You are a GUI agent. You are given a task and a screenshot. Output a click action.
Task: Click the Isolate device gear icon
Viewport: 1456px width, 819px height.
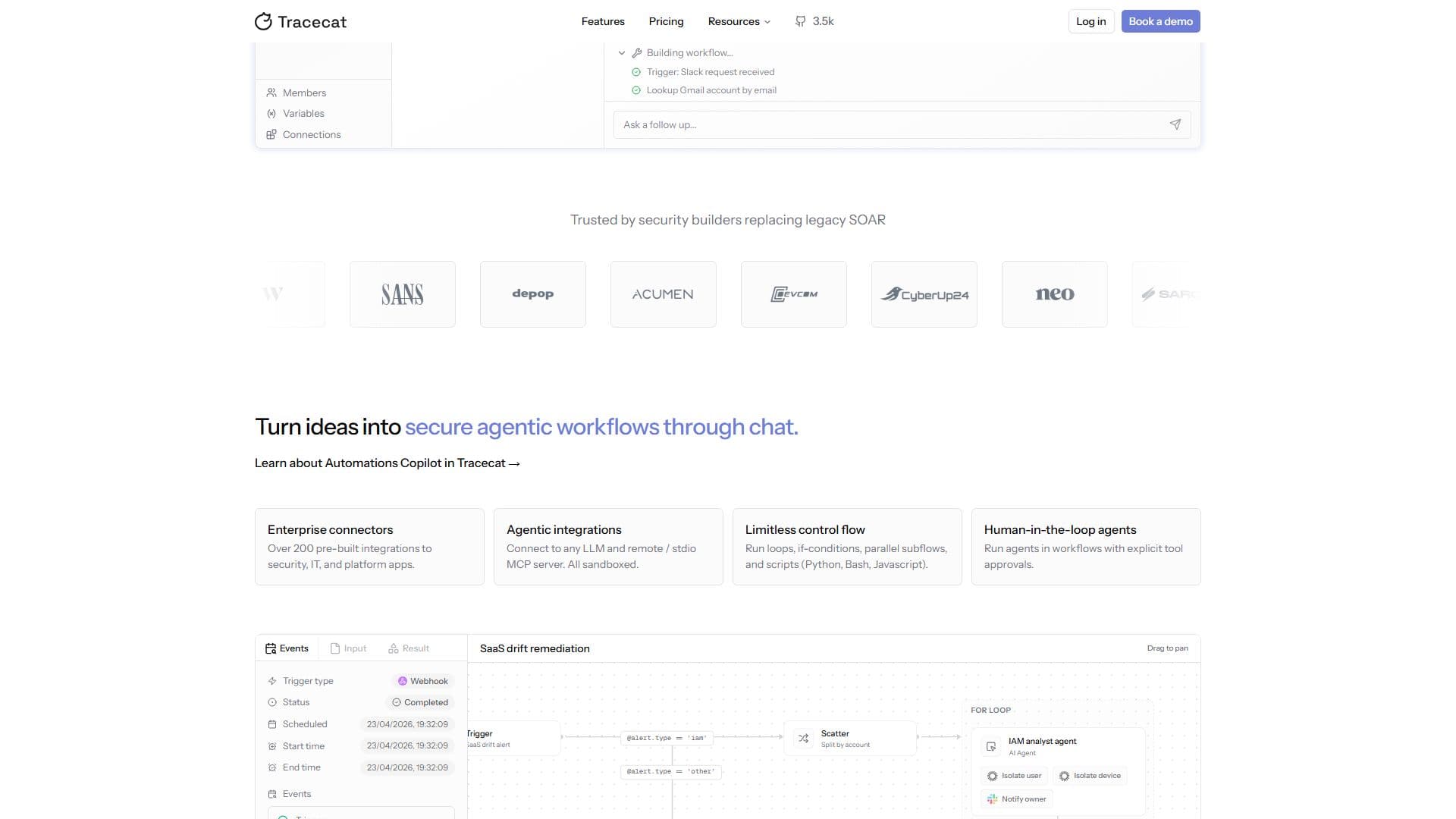pos(1064,776)
